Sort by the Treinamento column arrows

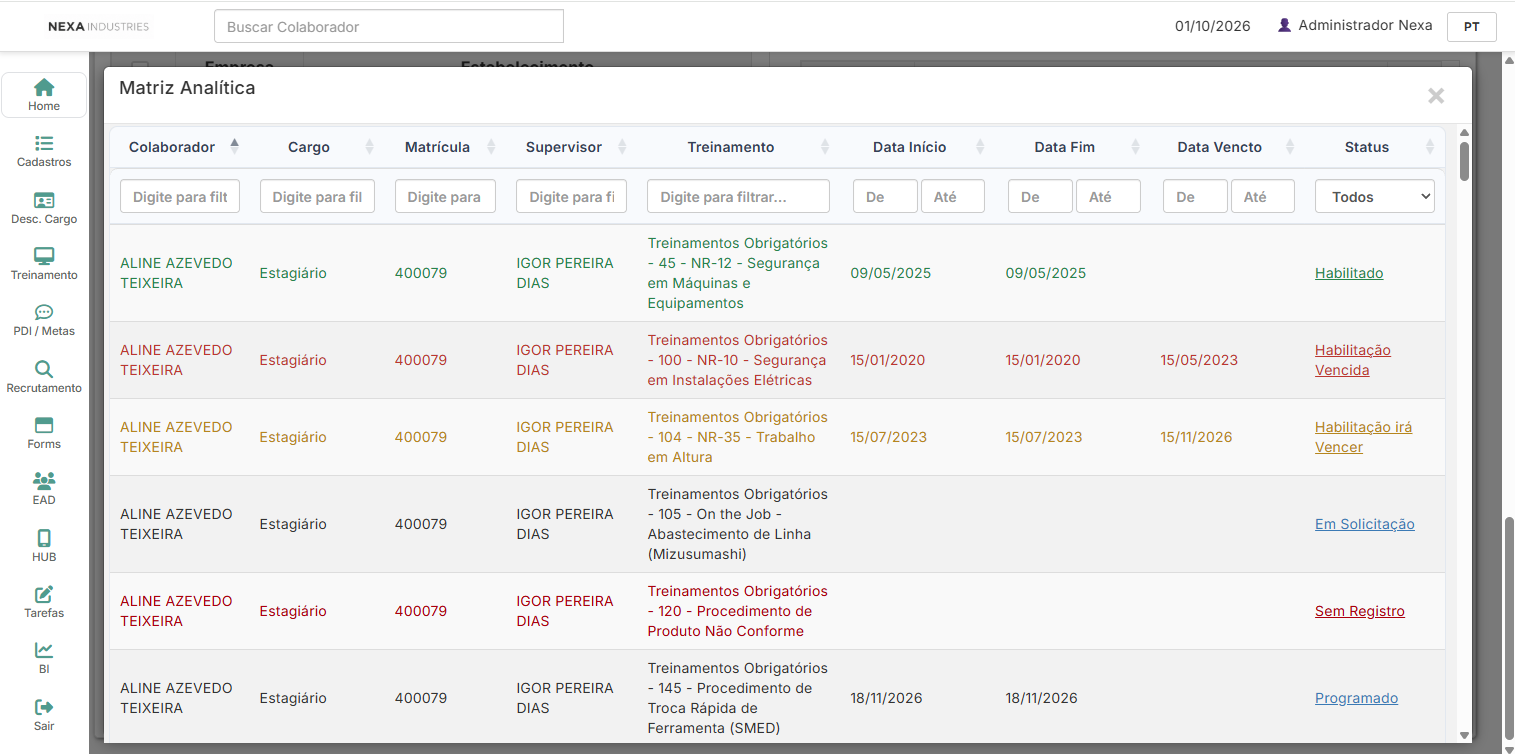pos(825,147)
